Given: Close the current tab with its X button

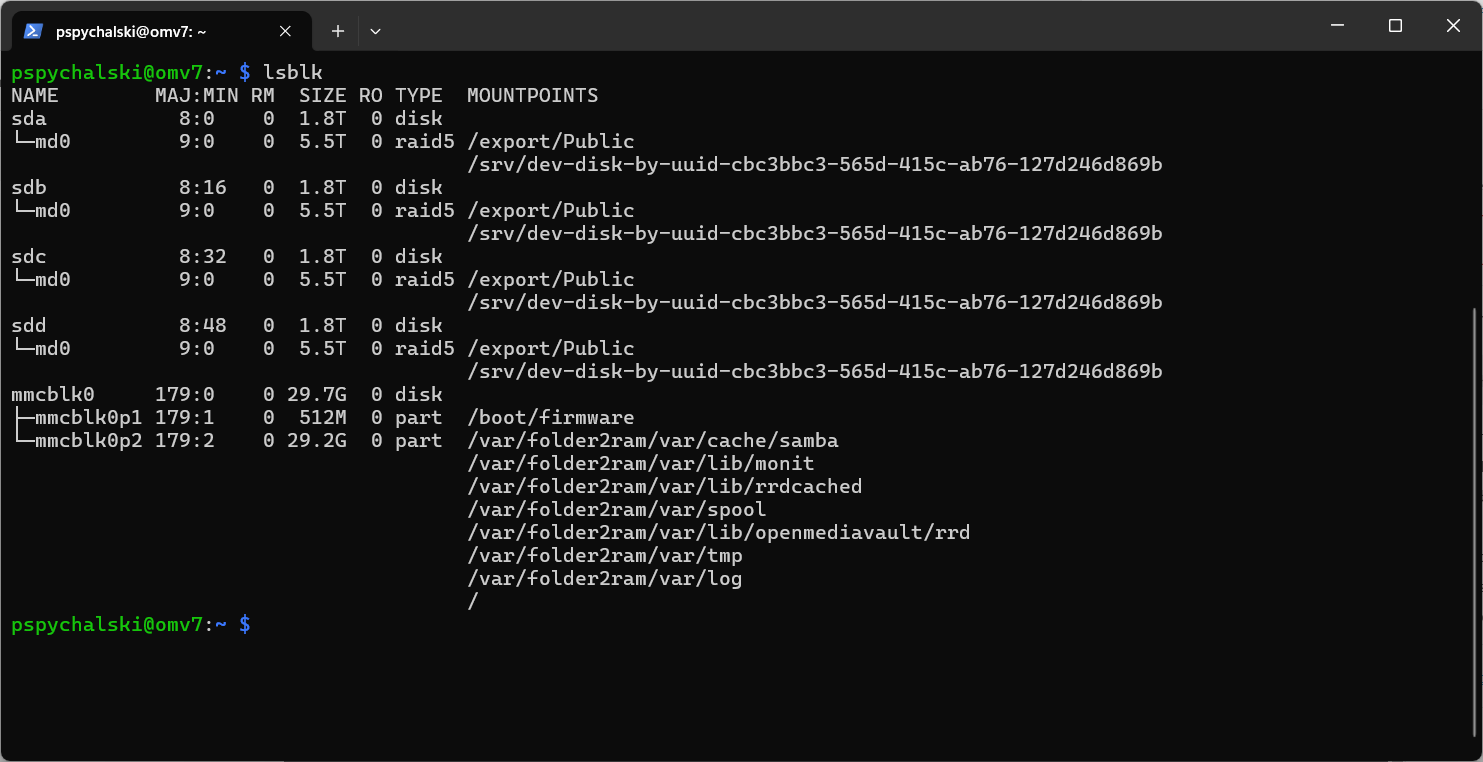Looking at the screenshot, I should [x=285, y=31].
